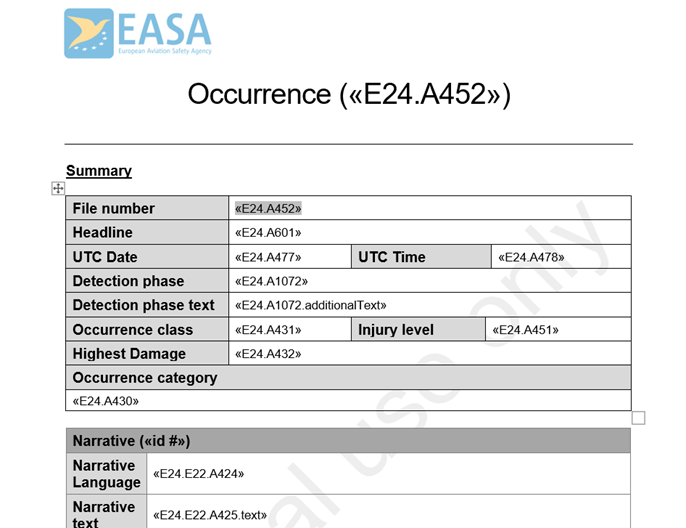Click the table move handle icon
This screenshot has height=528, width=686.
58,188
